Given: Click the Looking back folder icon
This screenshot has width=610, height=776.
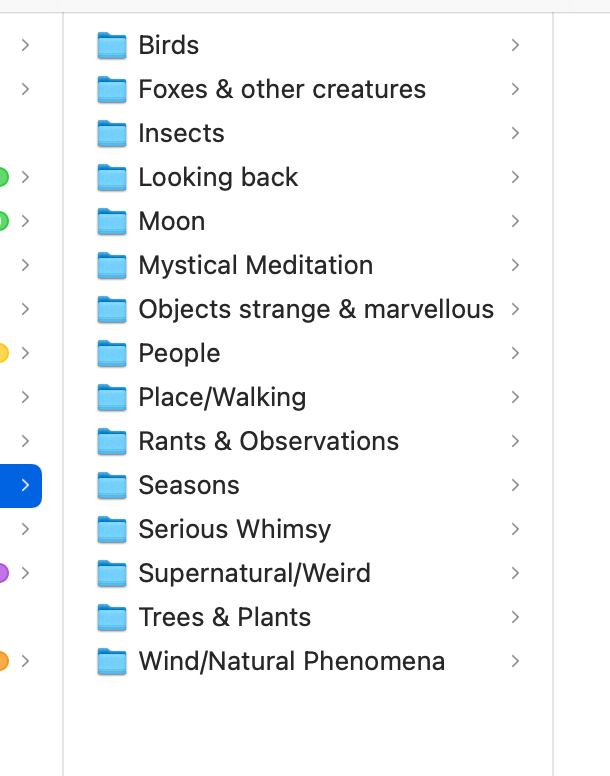Looking at the screenshot, I should pyautogui.click(x=112, y=177).
